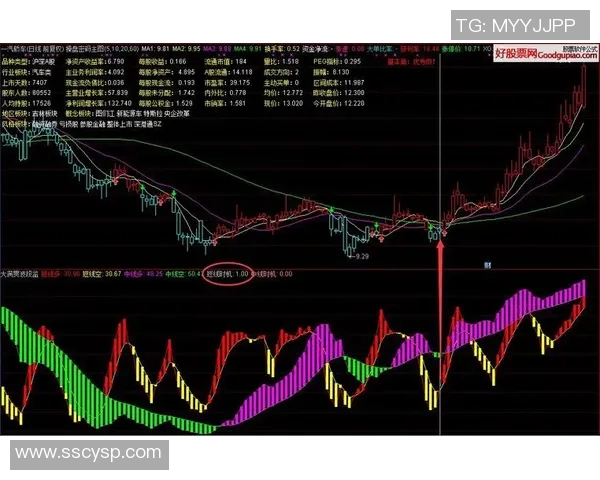Click the 昨收盘价: 12.300 value

point(339,93)
